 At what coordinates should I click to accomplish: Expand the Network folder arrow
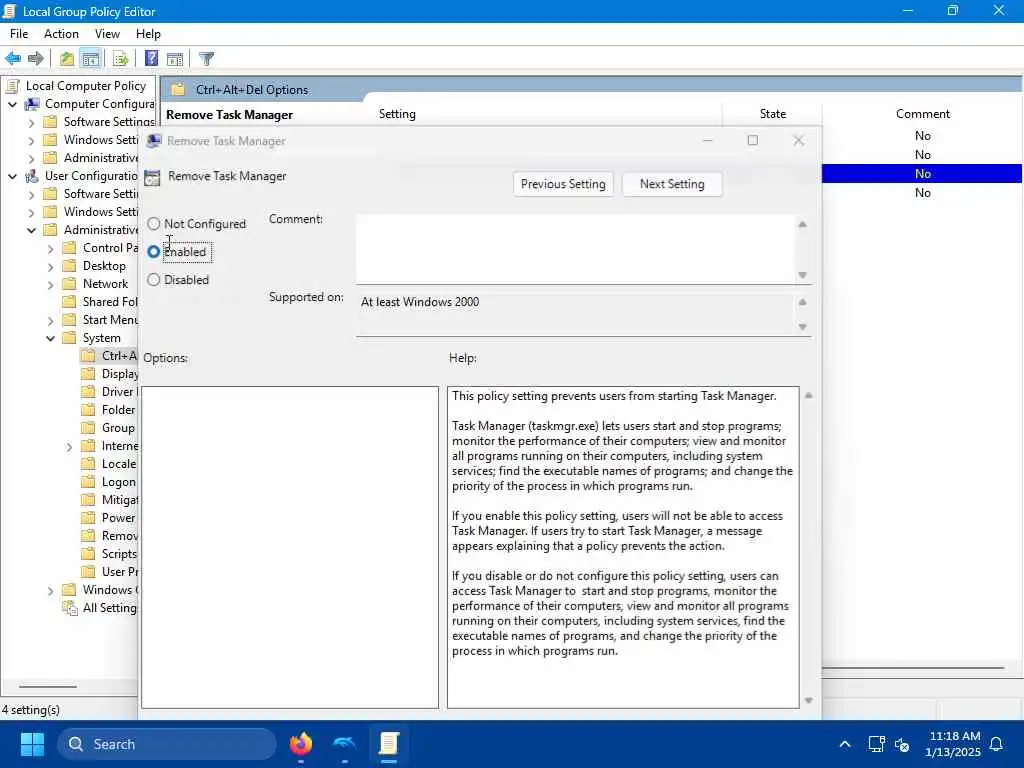point(51,284)
